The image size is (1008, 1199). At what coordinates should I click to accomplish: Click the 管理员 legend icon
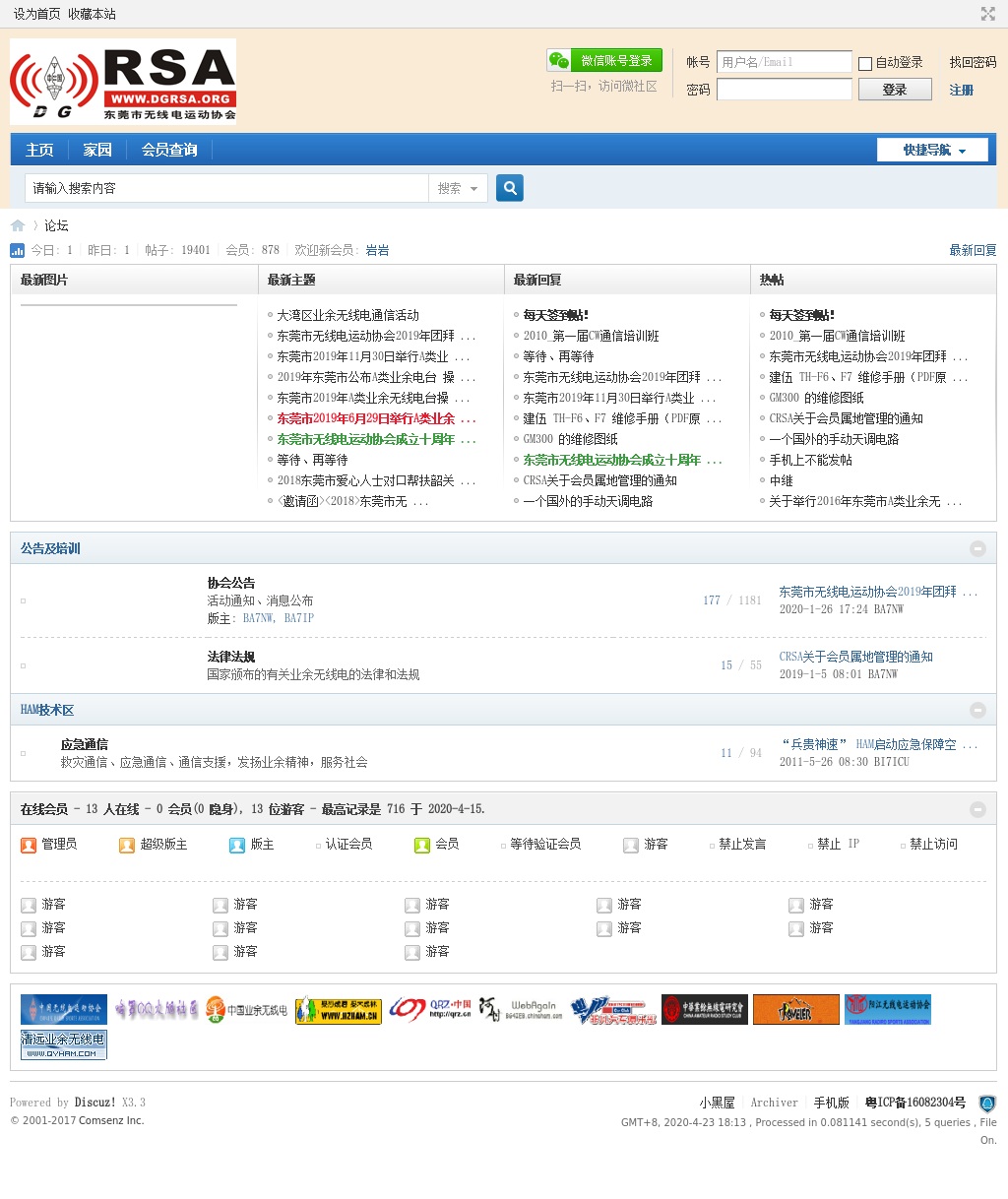29,845
